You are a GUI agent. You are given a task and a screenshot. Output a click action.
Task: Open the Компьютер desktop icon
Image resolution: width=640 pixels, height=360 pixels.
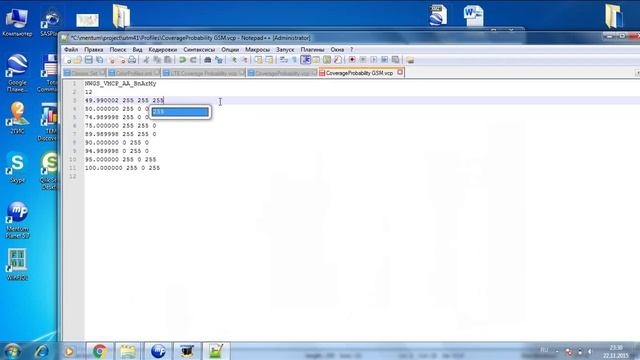(x=17, y=22)
